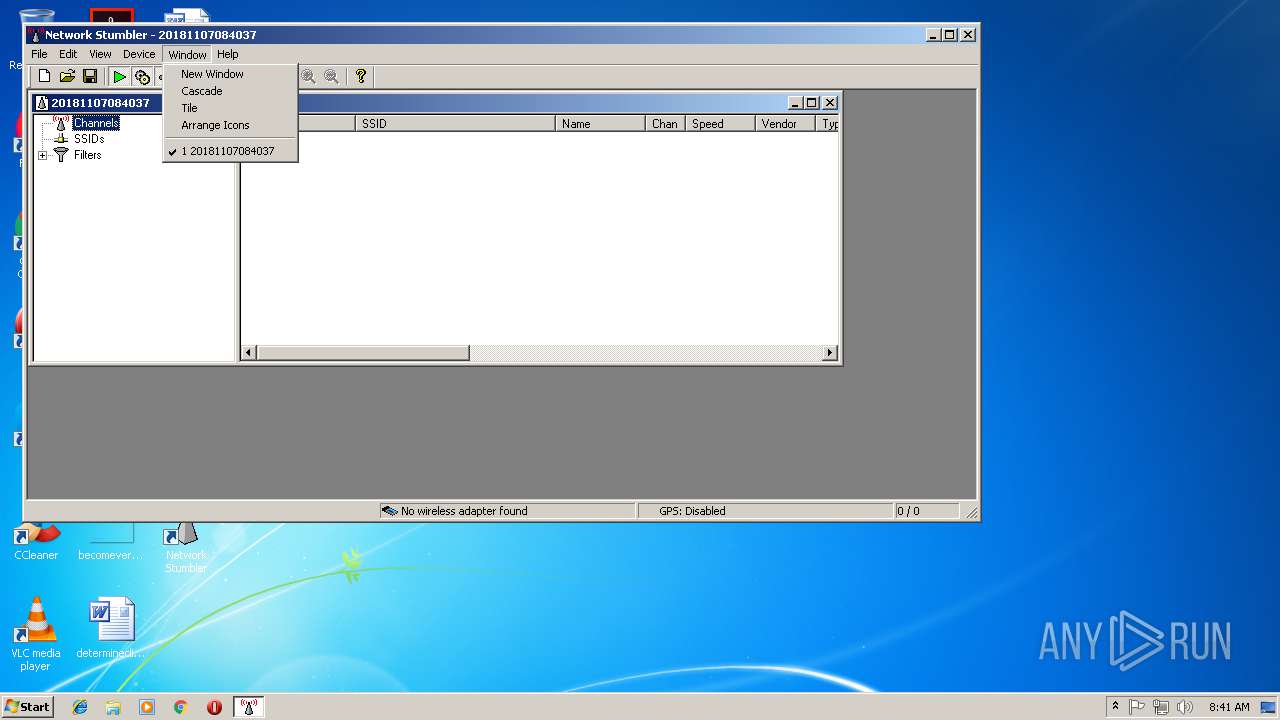This screenshot has width=1280, height=720.
Task: Click the Open file toolbar icon
Action: 67,77
